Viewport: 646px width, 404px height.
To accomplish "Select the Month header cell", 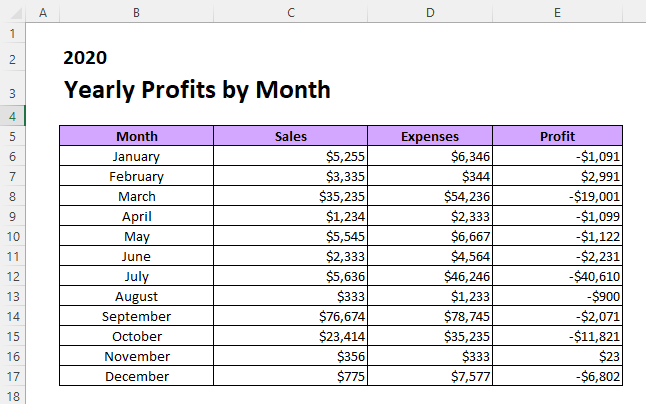I will tap(136, 136).
